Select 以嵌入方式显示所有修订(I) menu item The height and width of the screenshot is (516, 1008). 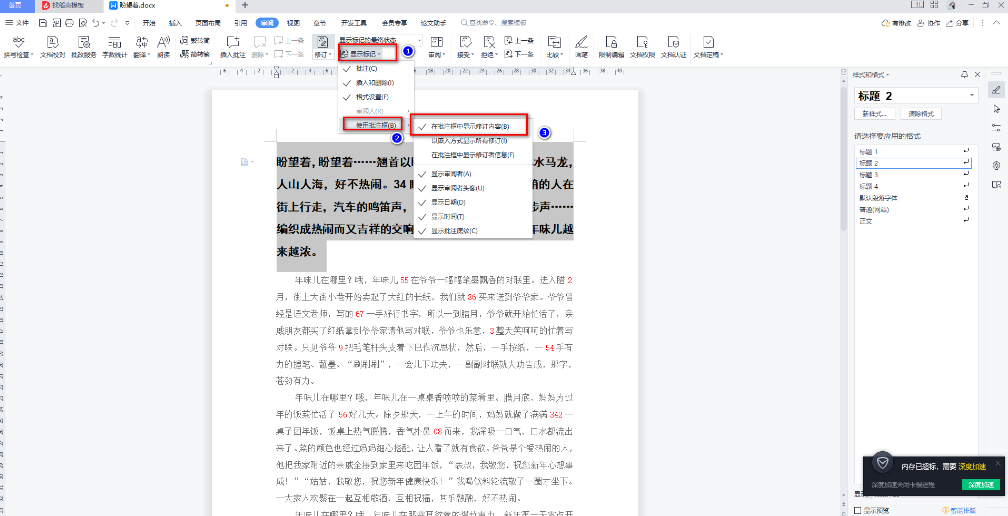tap(472, 141)
